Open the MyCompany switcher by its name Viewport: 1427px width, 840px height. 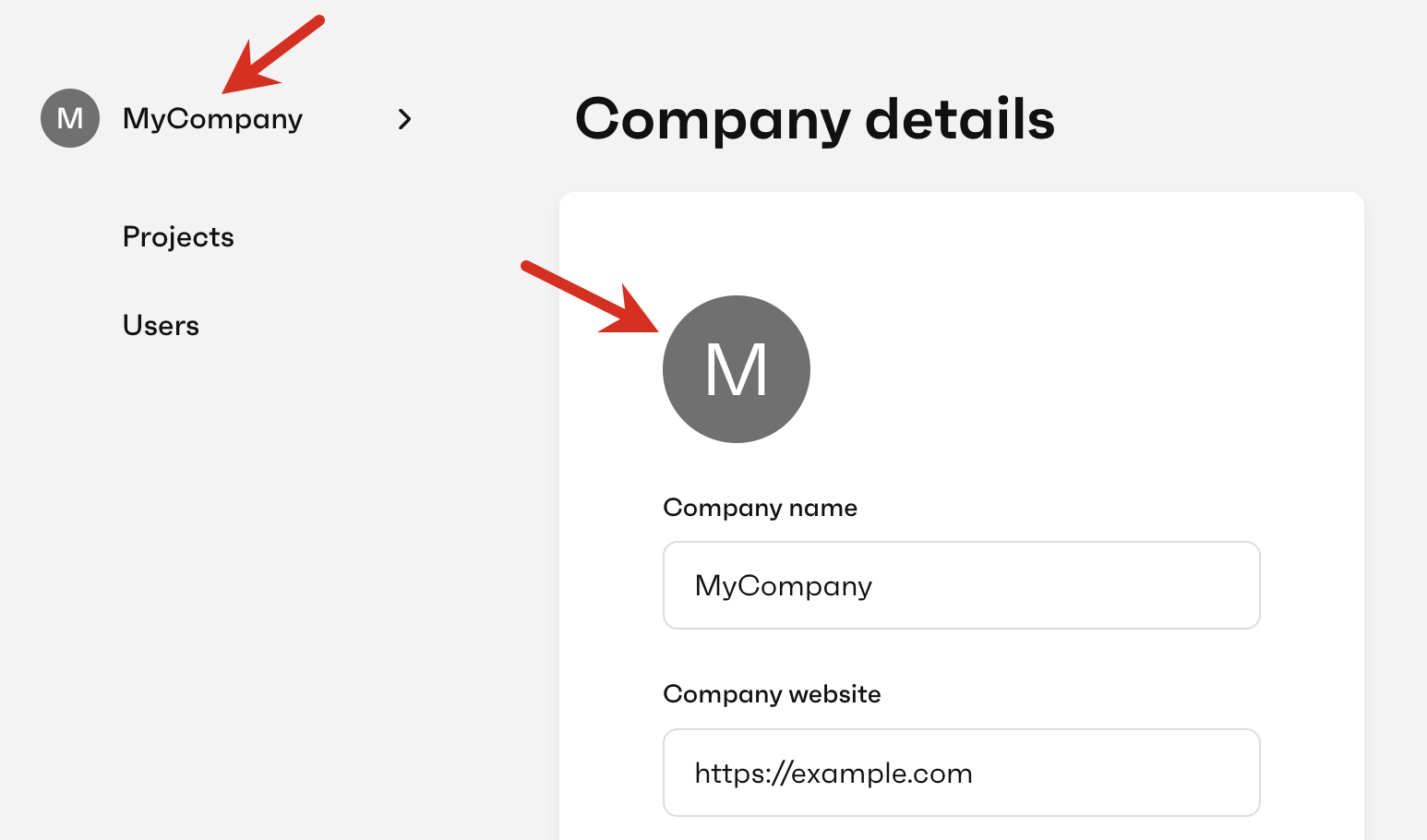212,119
